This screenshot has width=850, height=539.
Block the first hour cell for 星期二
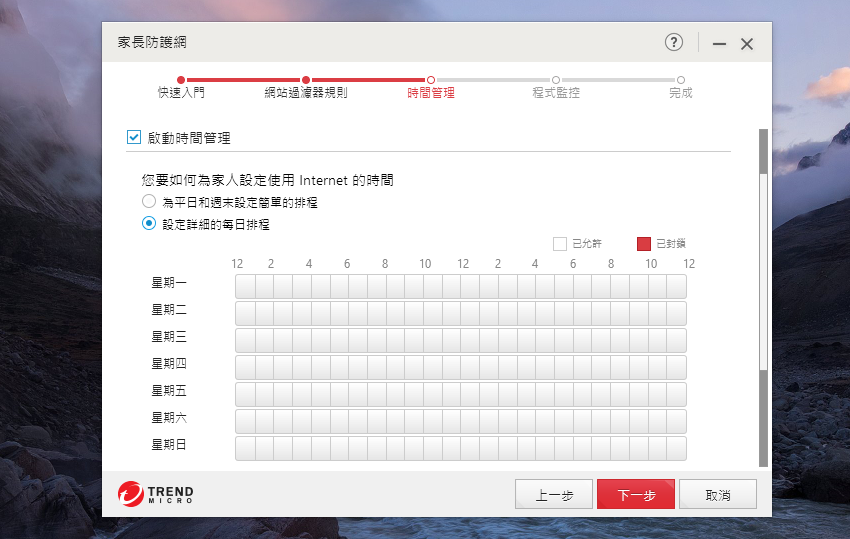pyautogui.click(x=246, y=313)
